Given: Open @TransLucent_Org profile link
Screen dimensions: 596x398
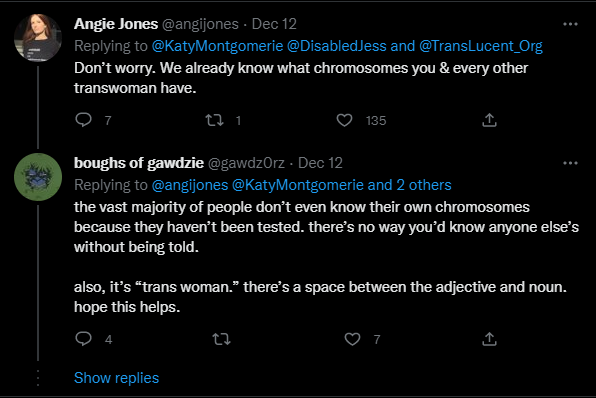Looking at the screenshot, I should 481,46.
